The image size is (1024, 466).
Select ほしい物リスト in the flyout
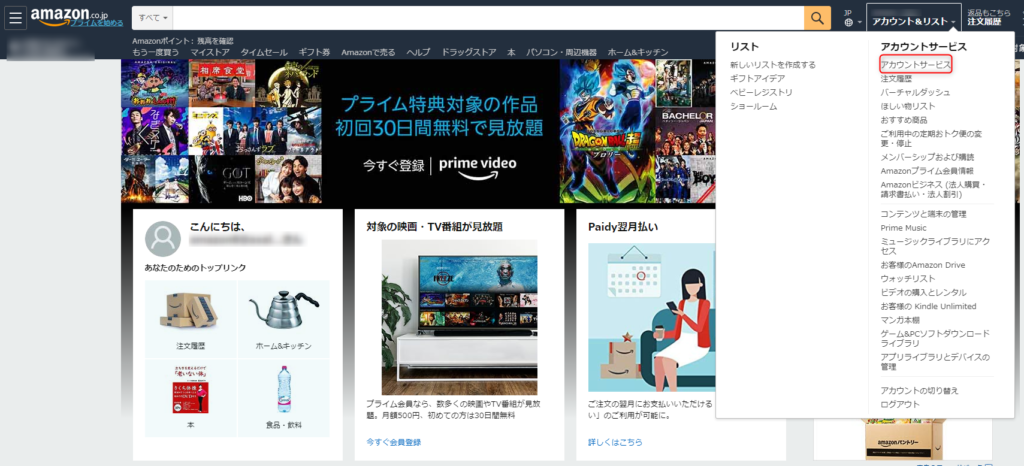[x=908, y=106]
